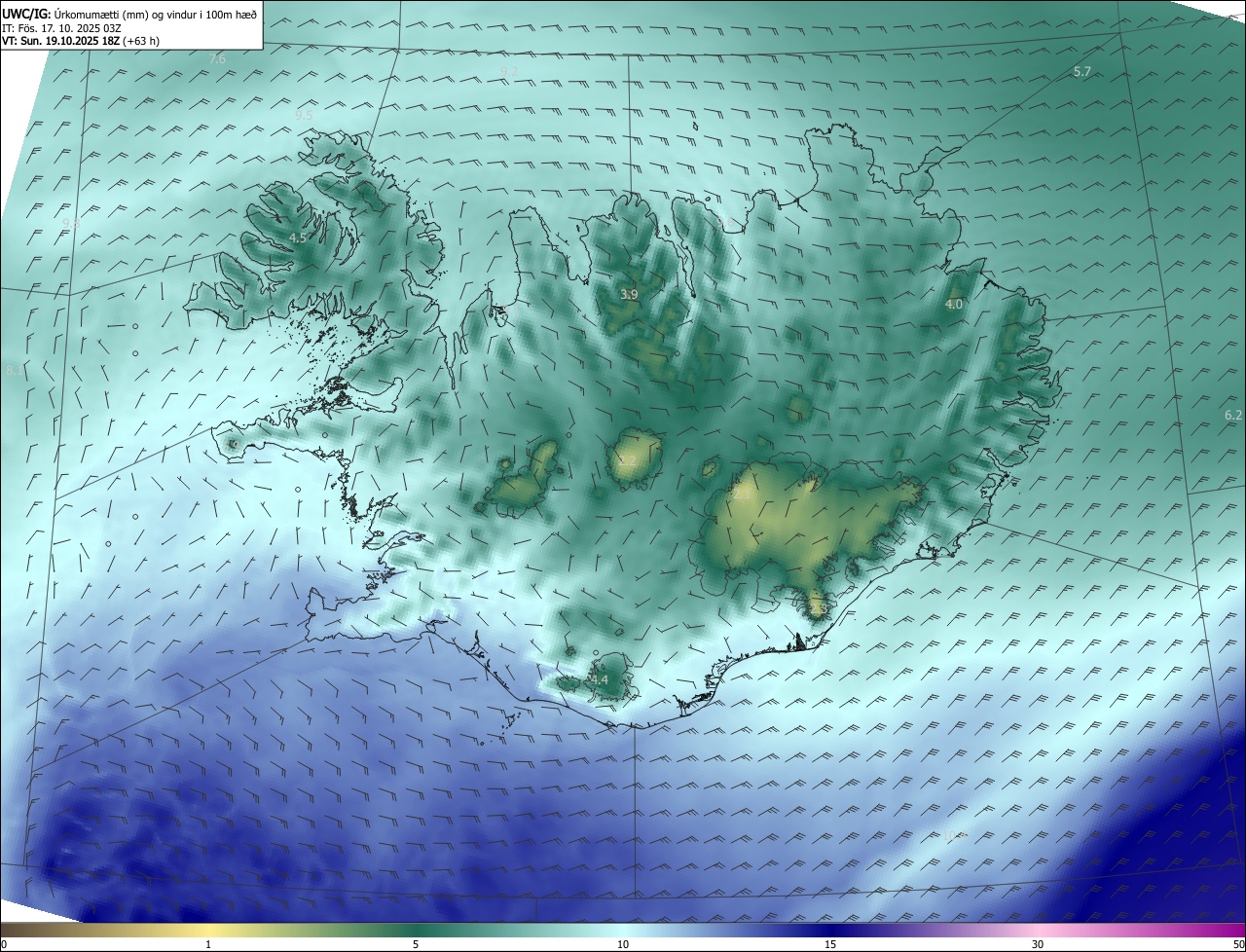Viewport: 1246px width, 952px height.
Task: Click the '15' tick on the colour scale
Action: click(830, 944)
